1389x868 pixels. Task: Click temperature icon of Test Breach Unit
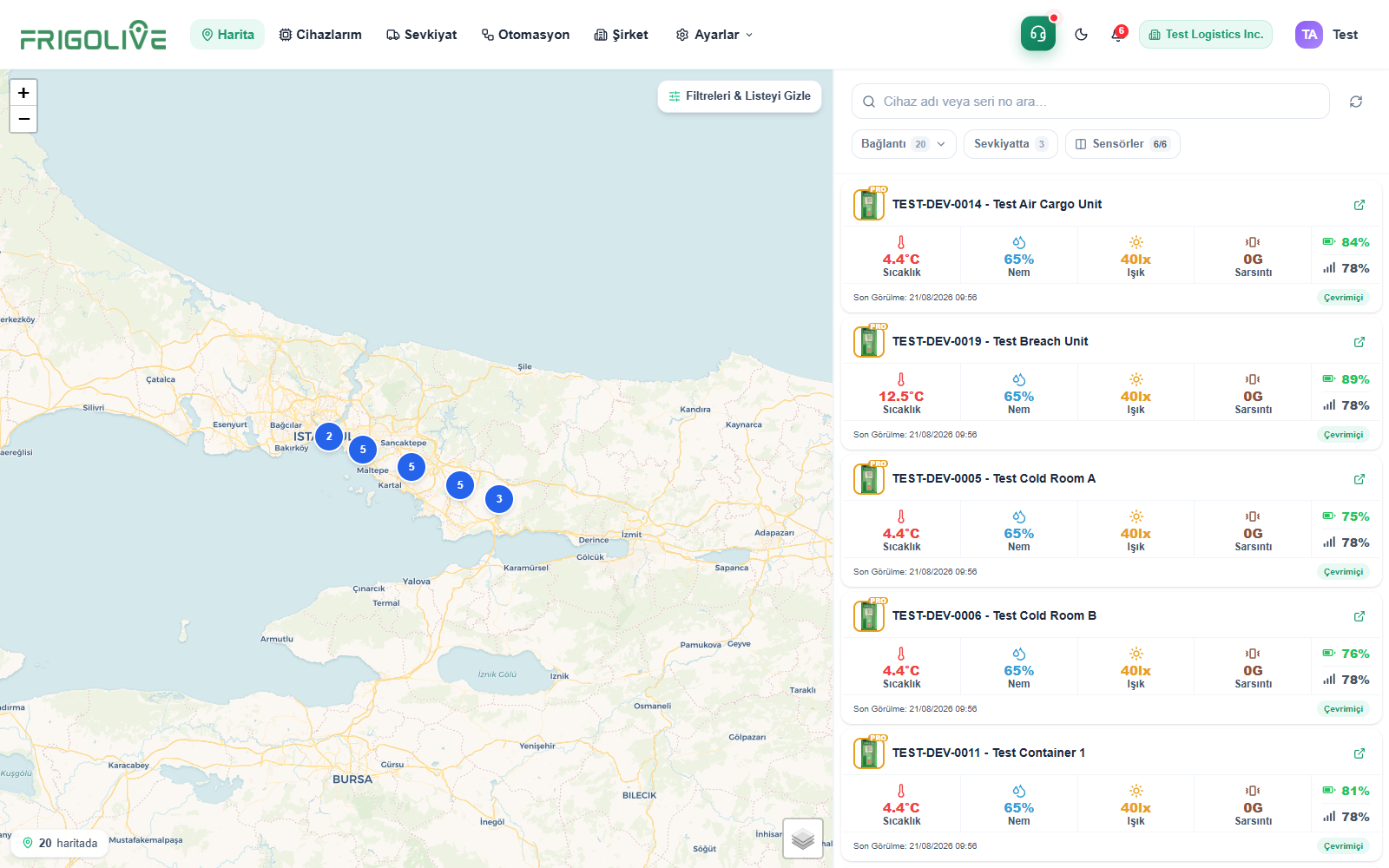tap(901, 379)
